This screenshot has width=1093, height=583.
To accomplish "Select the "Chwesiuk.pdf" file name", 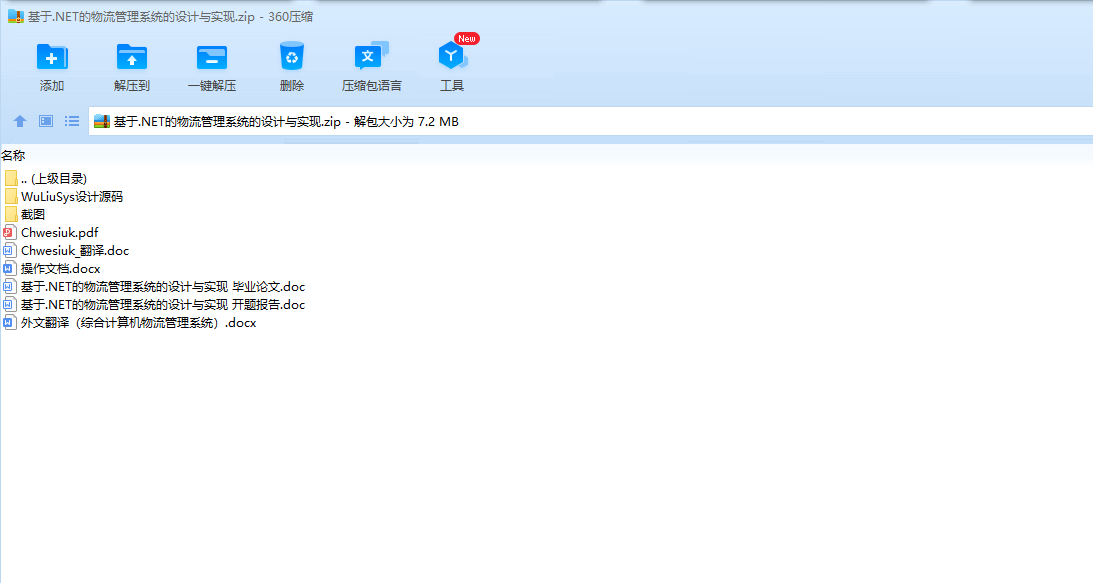I will 60,233.
